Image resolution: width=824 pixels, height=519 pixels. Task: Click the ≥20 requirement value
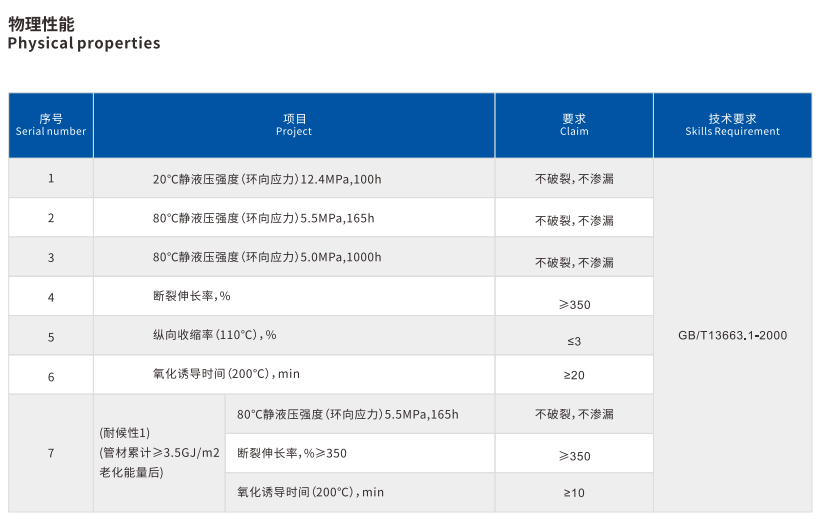coord(574,375)
